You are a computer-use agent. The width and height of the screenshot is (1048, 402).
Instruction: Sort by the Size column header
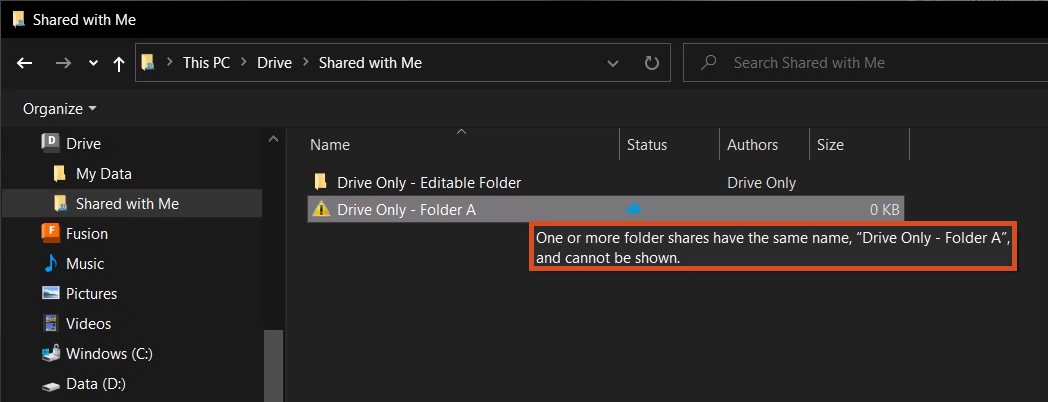coord(830,145)
